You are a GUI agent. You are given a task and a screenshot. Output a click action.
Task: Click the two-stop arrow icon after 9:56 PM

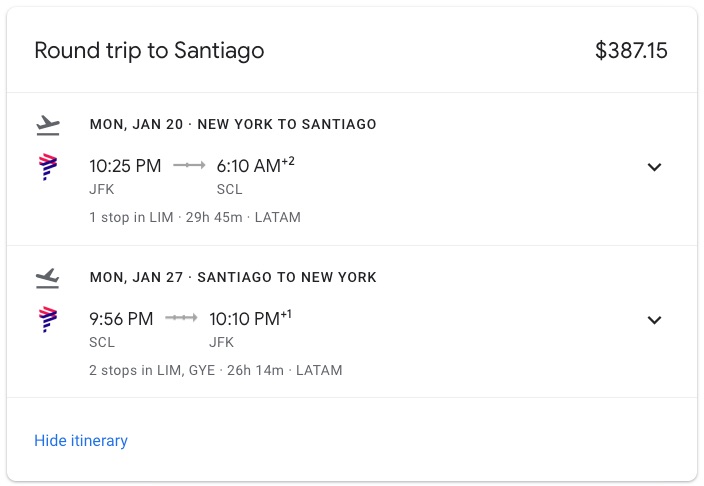click(181, 318)
